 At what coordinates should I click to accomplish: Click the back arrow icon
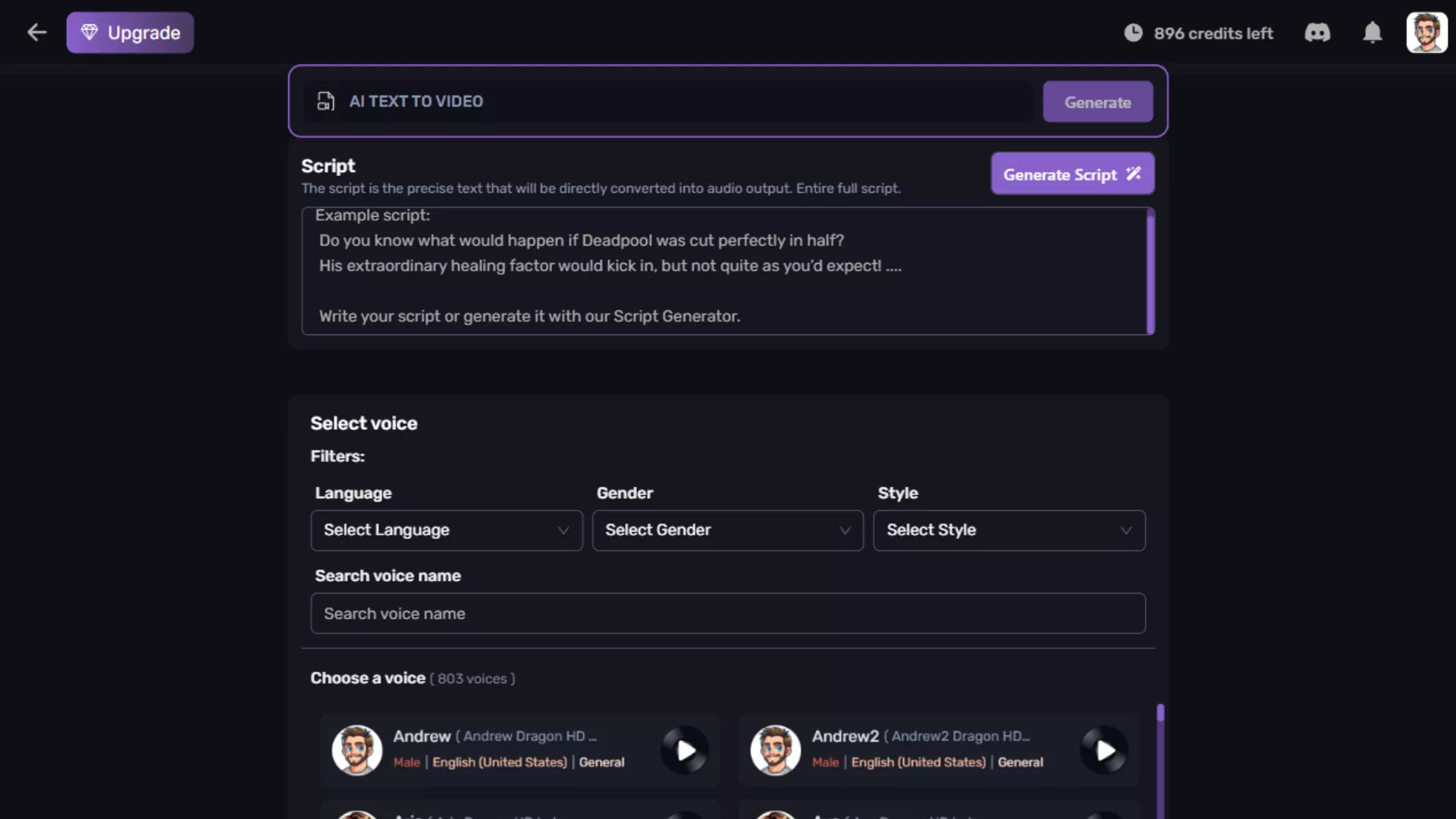pos(36,33)
